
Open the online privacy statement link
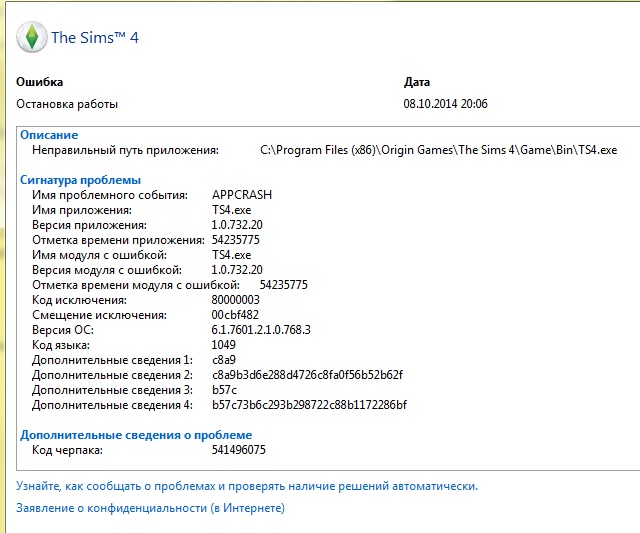(x=150, y=508)
